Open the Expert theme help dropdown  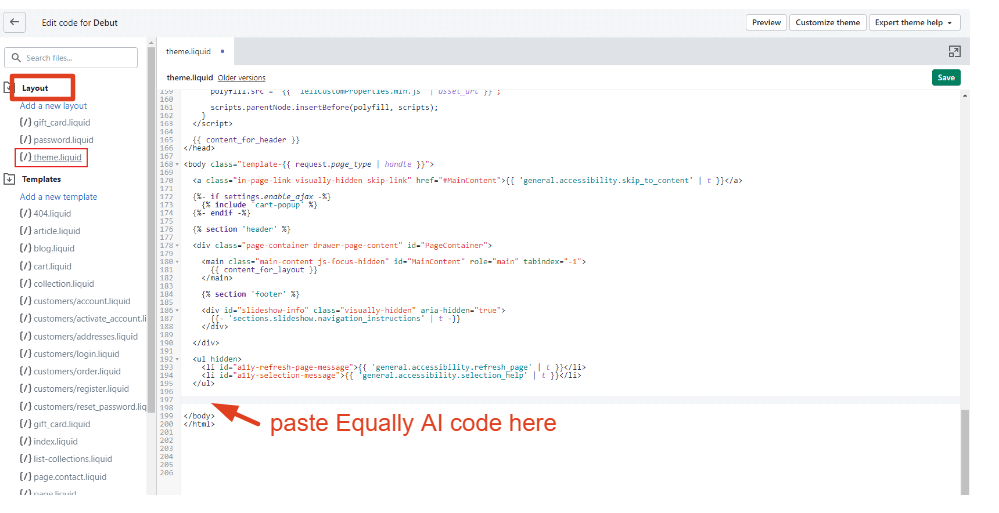pos(918,22)
